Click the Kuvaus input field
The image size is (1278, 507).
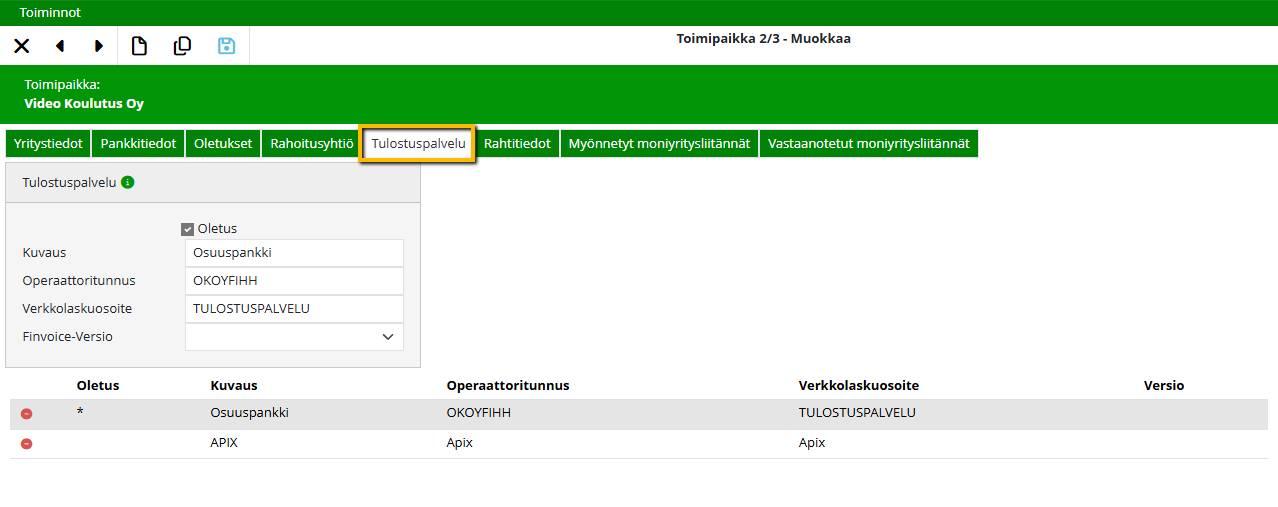(294, 253)
